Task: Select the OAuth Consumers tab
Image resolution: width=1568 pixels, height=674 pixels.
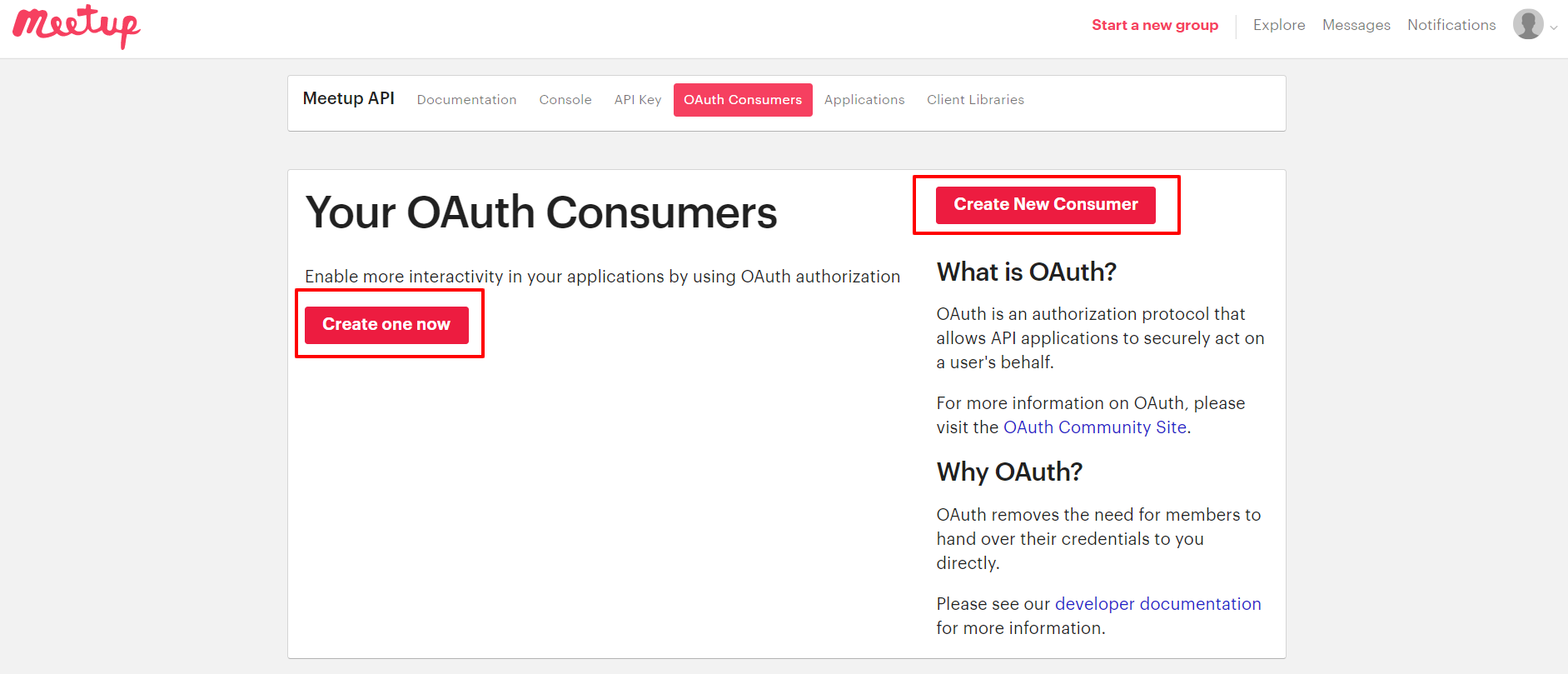Action: pyautogui.click(x=743, y=100)
